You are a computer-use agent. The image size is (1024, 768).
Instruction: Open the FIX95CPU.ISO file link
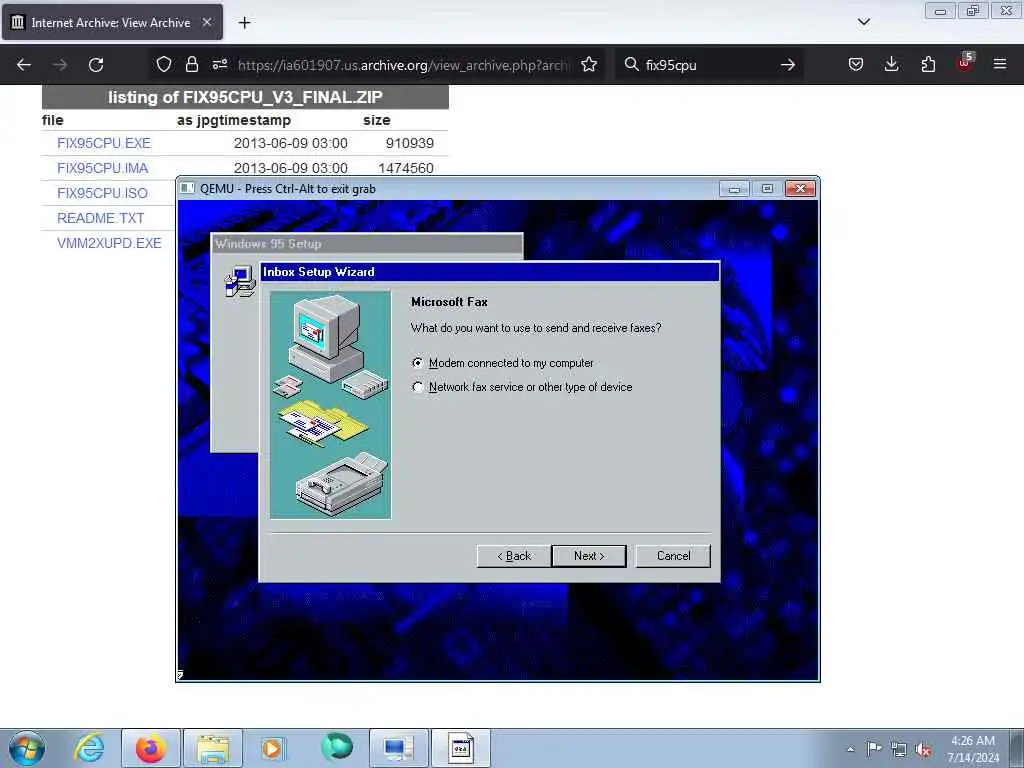(103, 193)
